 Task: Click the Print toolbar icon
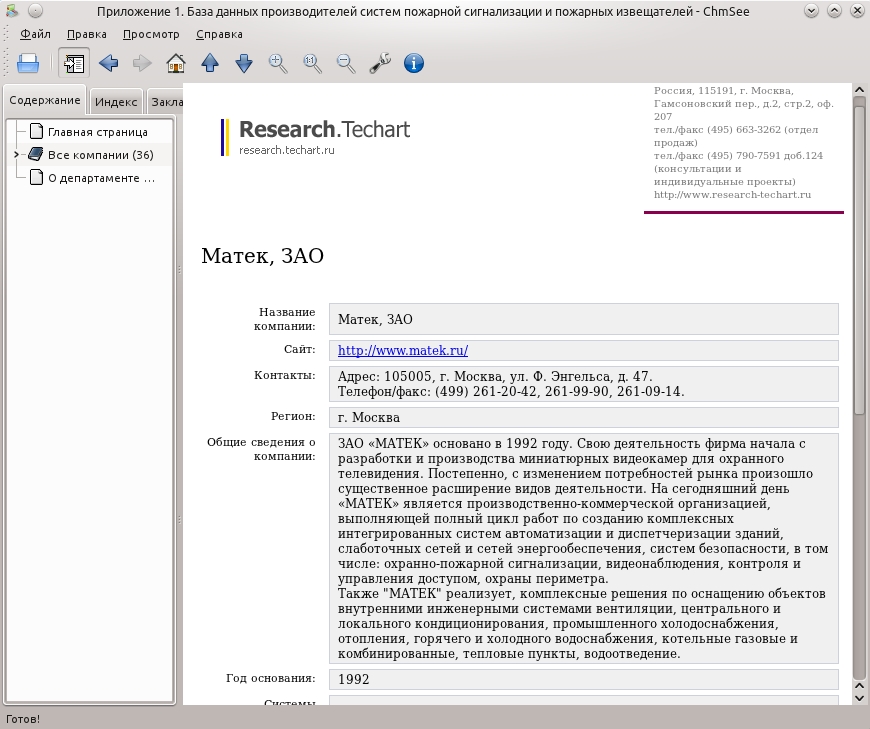pyautogui.click(x=28, y=63)
